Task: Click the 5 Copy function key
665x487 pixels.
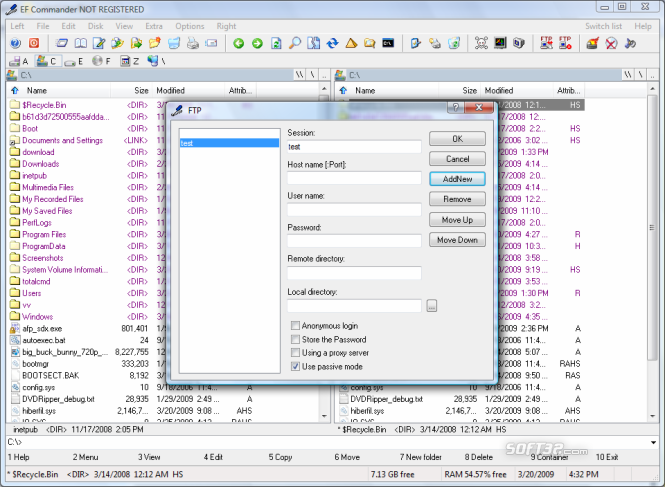Action: click(280, 457)
